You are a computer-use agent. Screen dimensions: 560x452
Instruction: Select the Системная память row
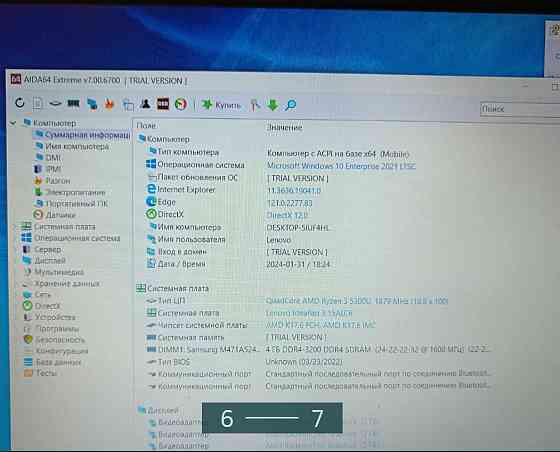coord(236,337)
